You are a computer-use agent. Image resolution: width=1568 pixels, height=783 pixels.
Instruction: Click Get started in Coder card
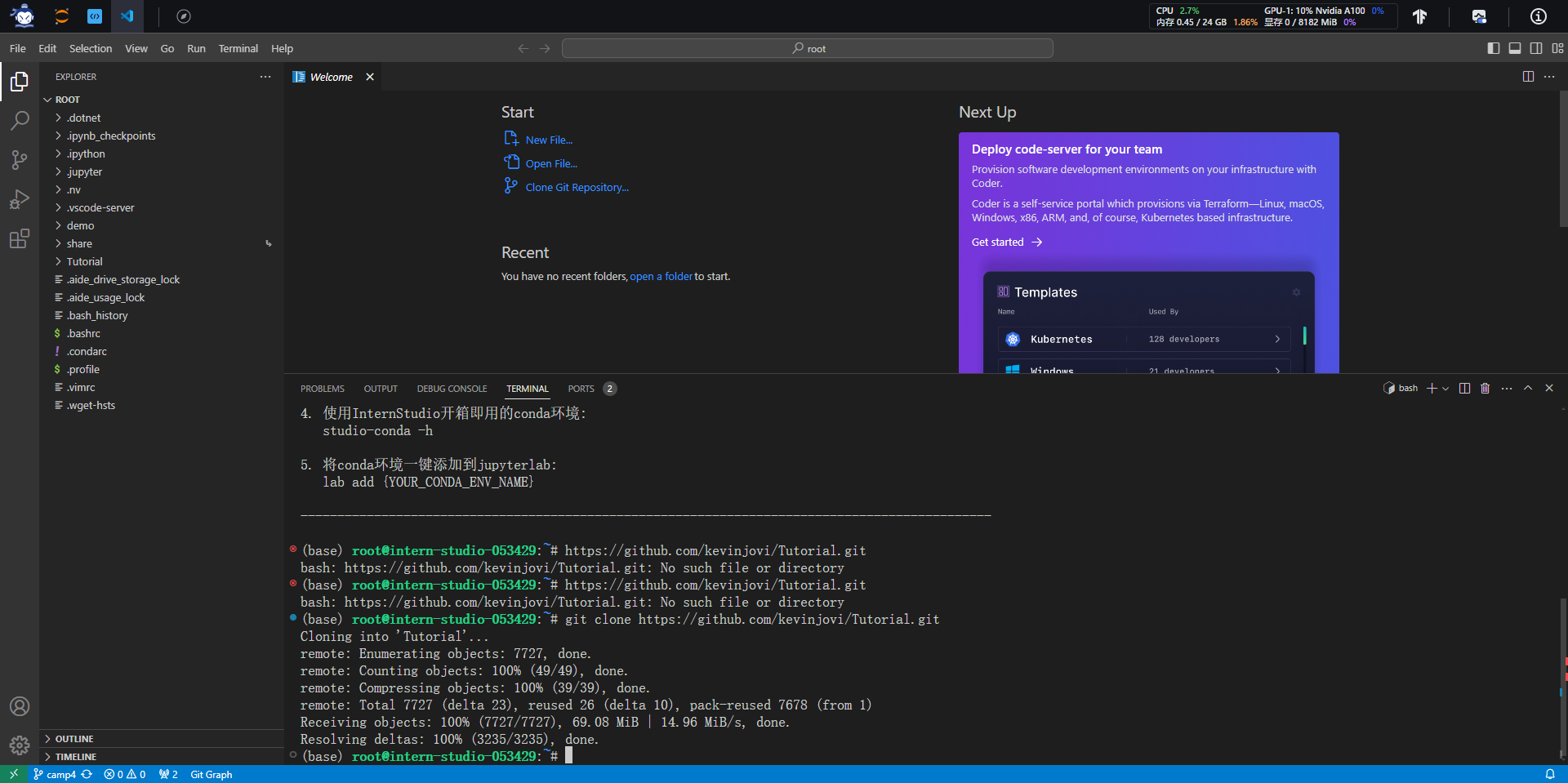[1007, 242]
